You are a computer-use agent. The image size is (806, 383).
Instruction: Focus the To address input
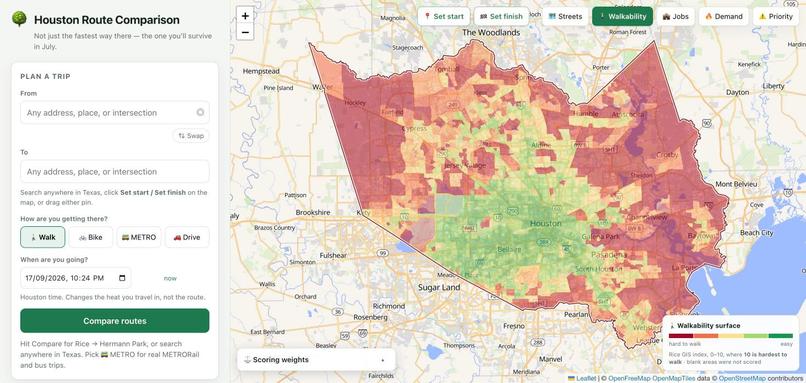(115, 171)
